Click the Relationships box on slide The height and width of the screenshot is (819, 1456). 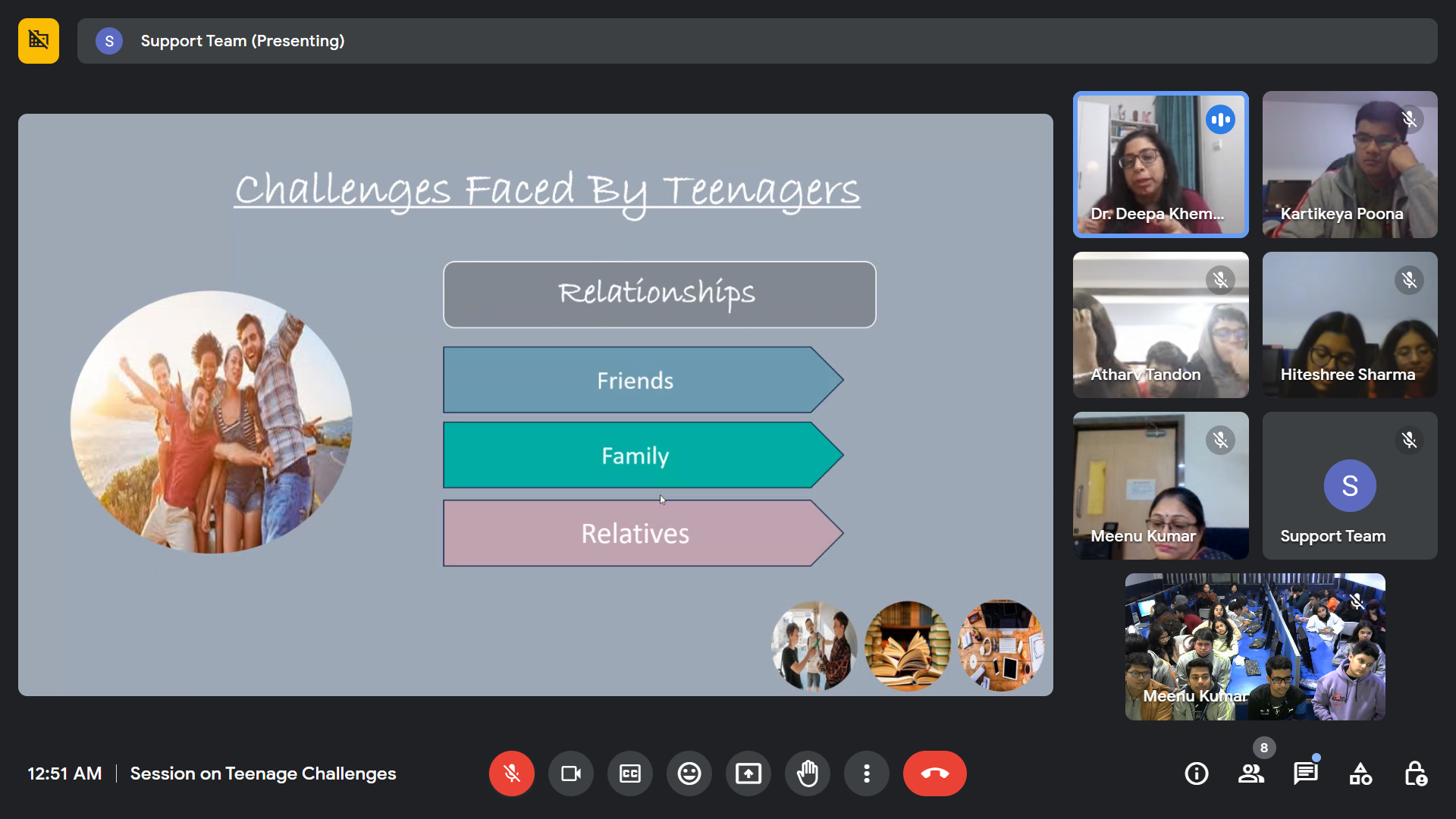tap(659, 294)
